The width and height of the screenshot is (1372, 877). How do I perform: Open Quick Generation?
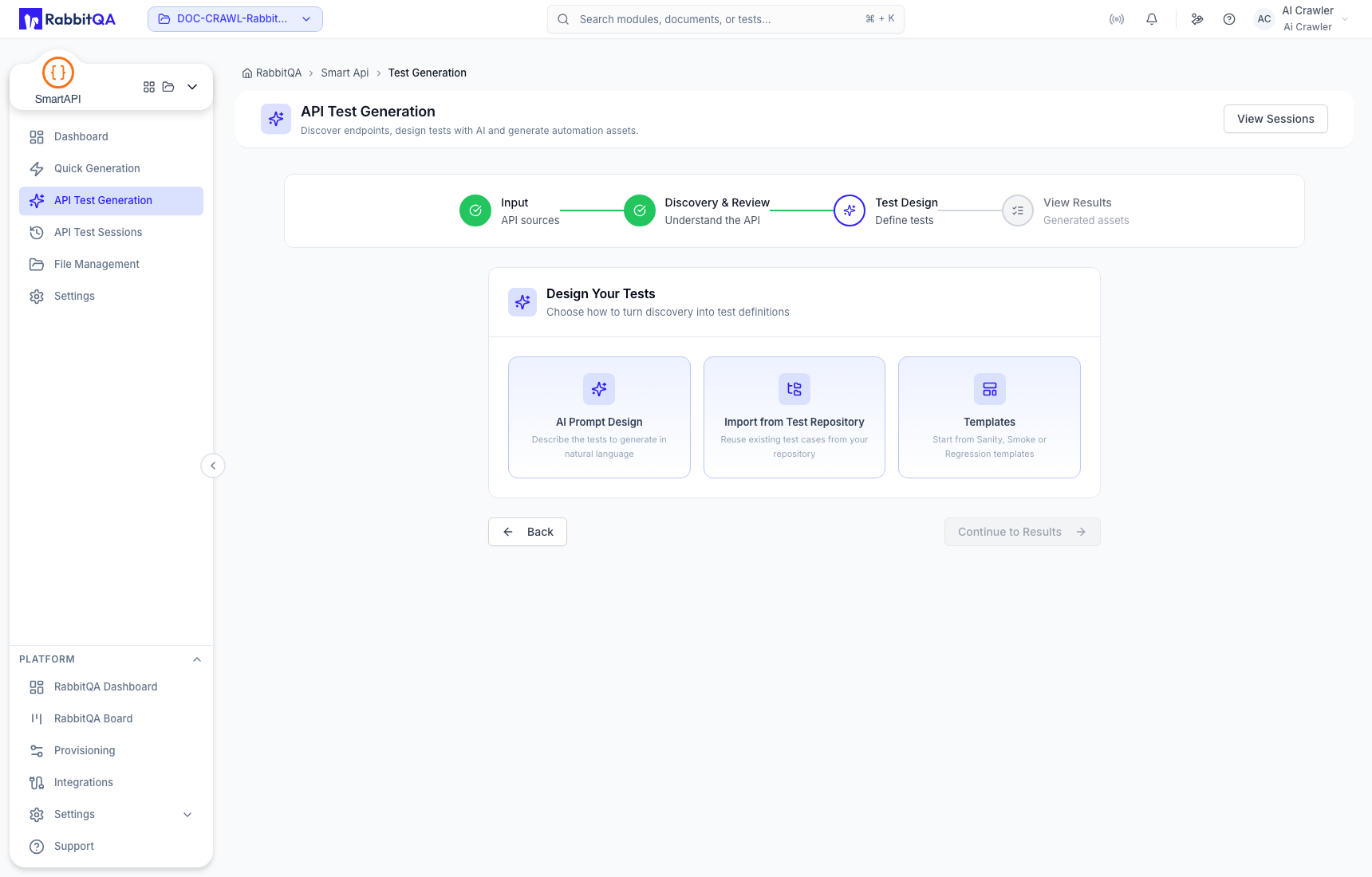[x=111, y=169]
